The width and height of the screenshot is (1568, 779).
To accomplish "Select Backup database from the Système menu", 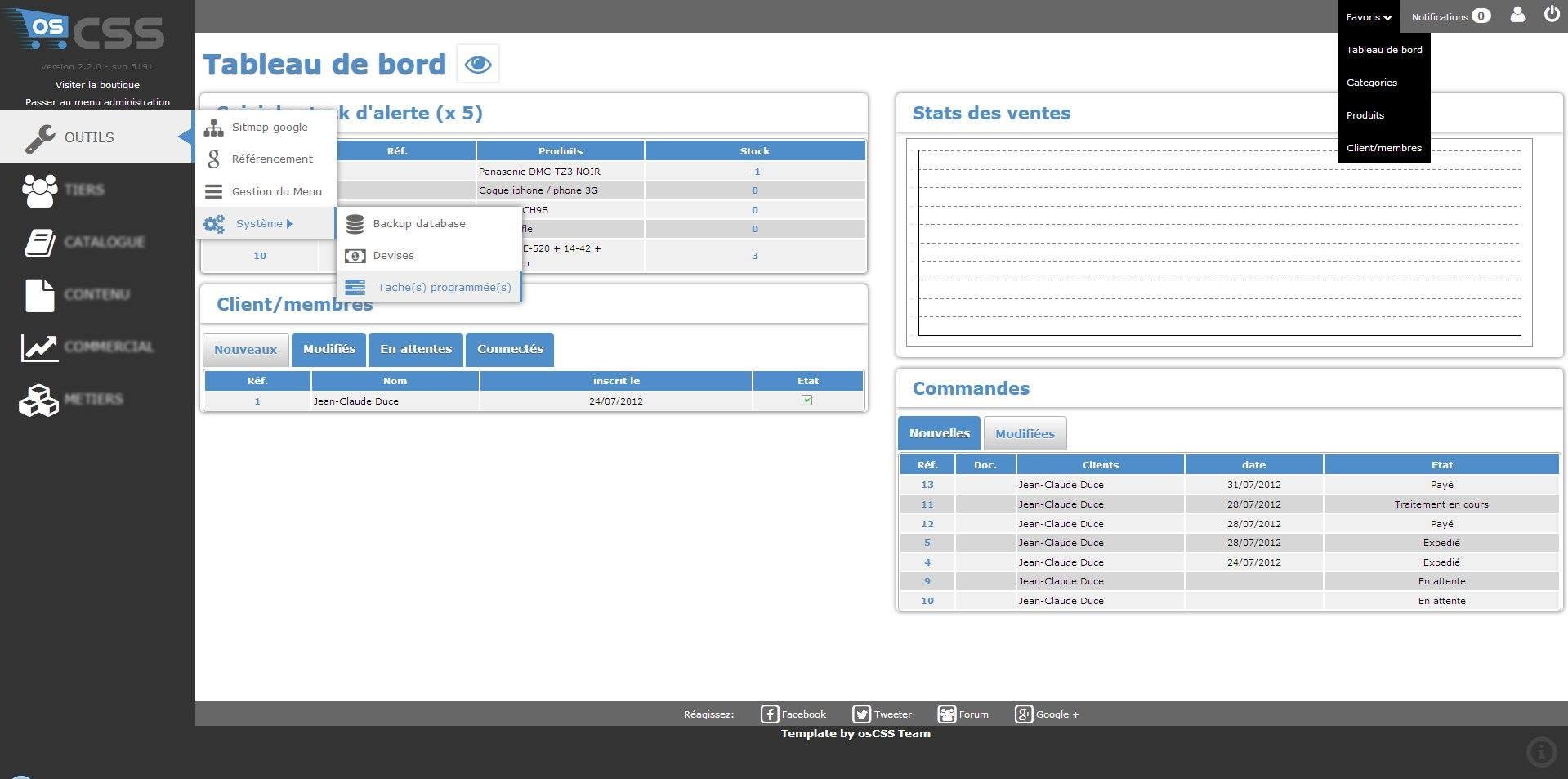I will pos(419,223).
